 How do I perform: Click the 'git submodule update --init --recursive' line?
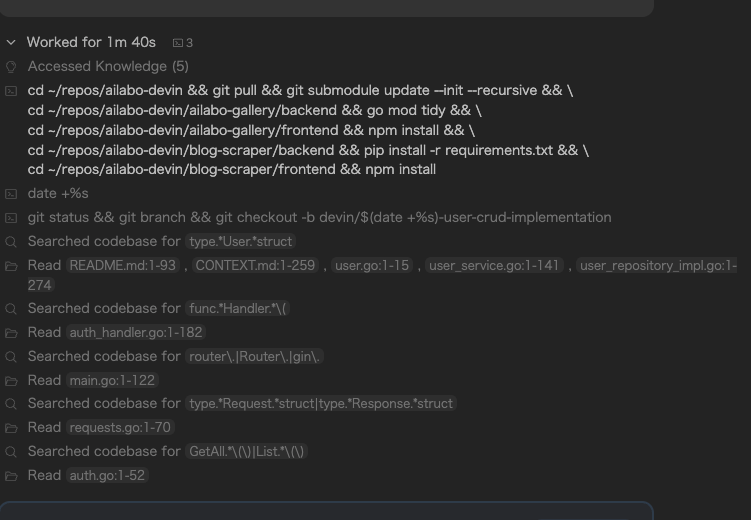pos(300,90)
